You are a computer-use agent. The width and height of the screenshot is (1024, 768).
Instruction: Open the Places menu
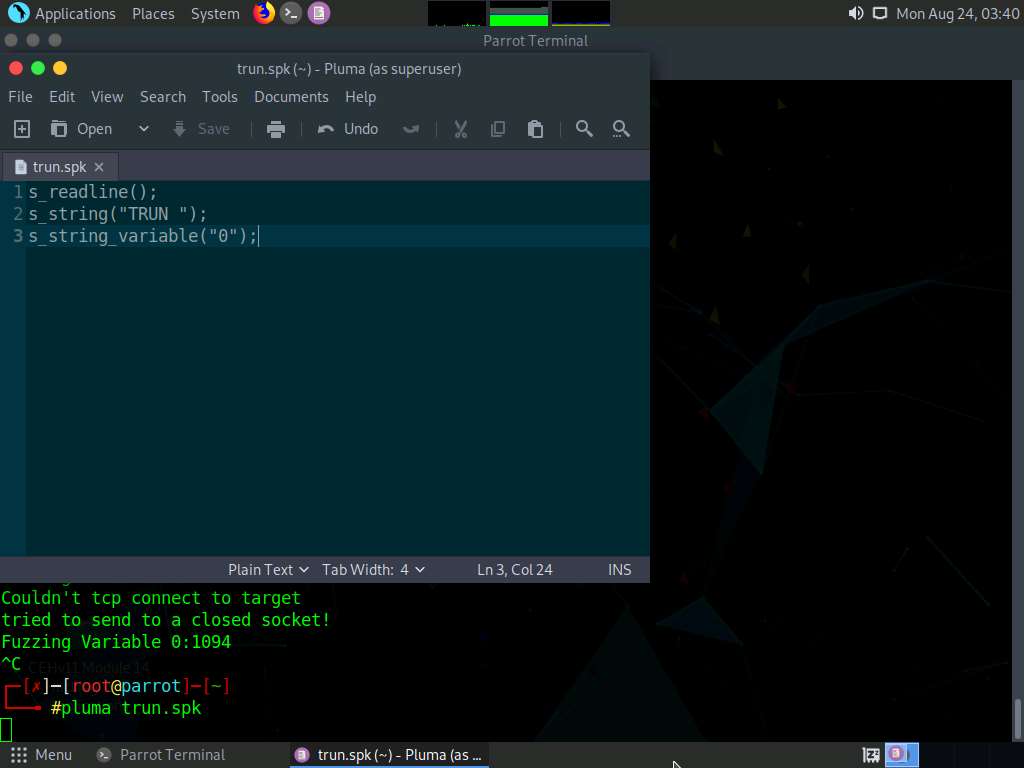point(153,13)
